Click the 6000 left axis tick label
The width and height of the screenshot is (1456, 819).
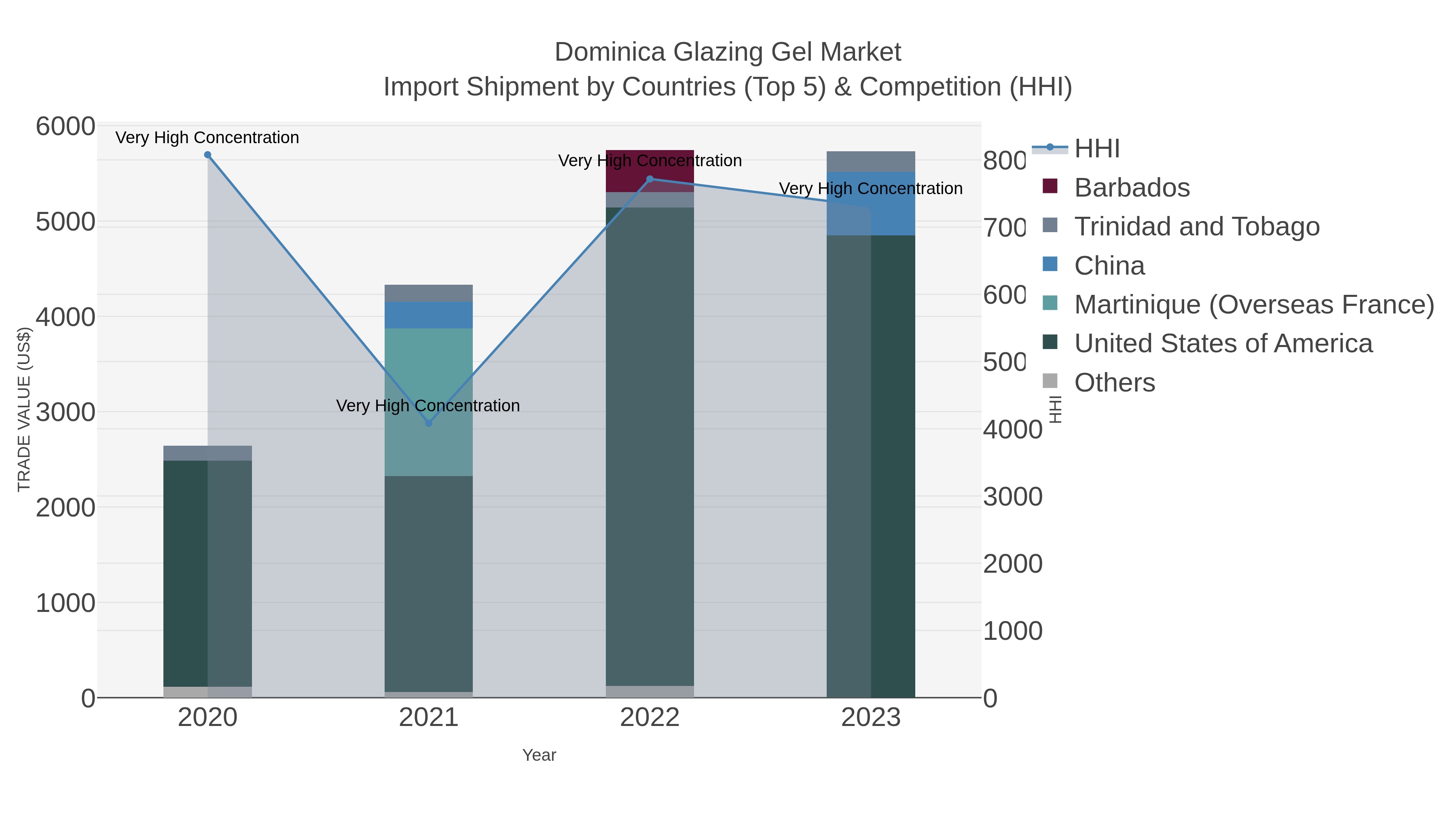pos(66,126)
